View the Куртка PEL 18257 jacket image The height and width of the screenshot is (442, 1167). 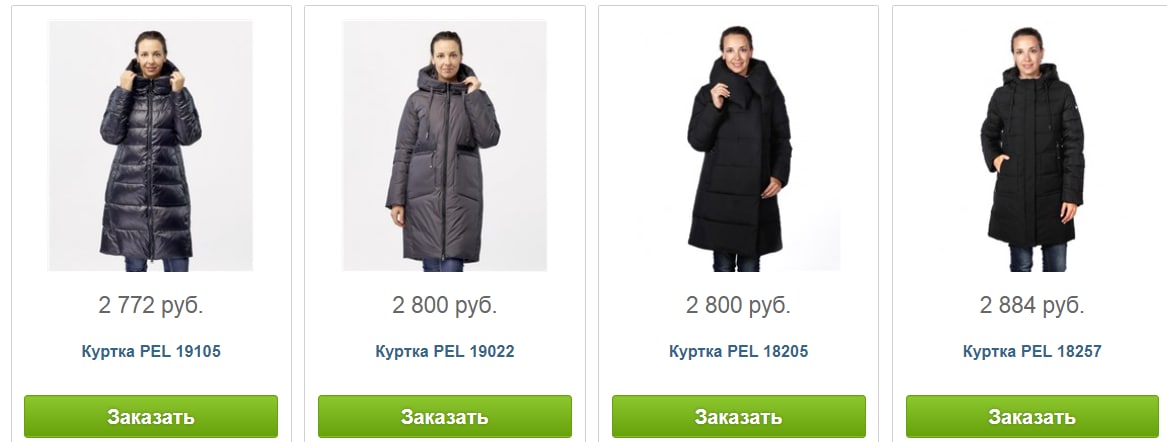[x=1032, y=145]
